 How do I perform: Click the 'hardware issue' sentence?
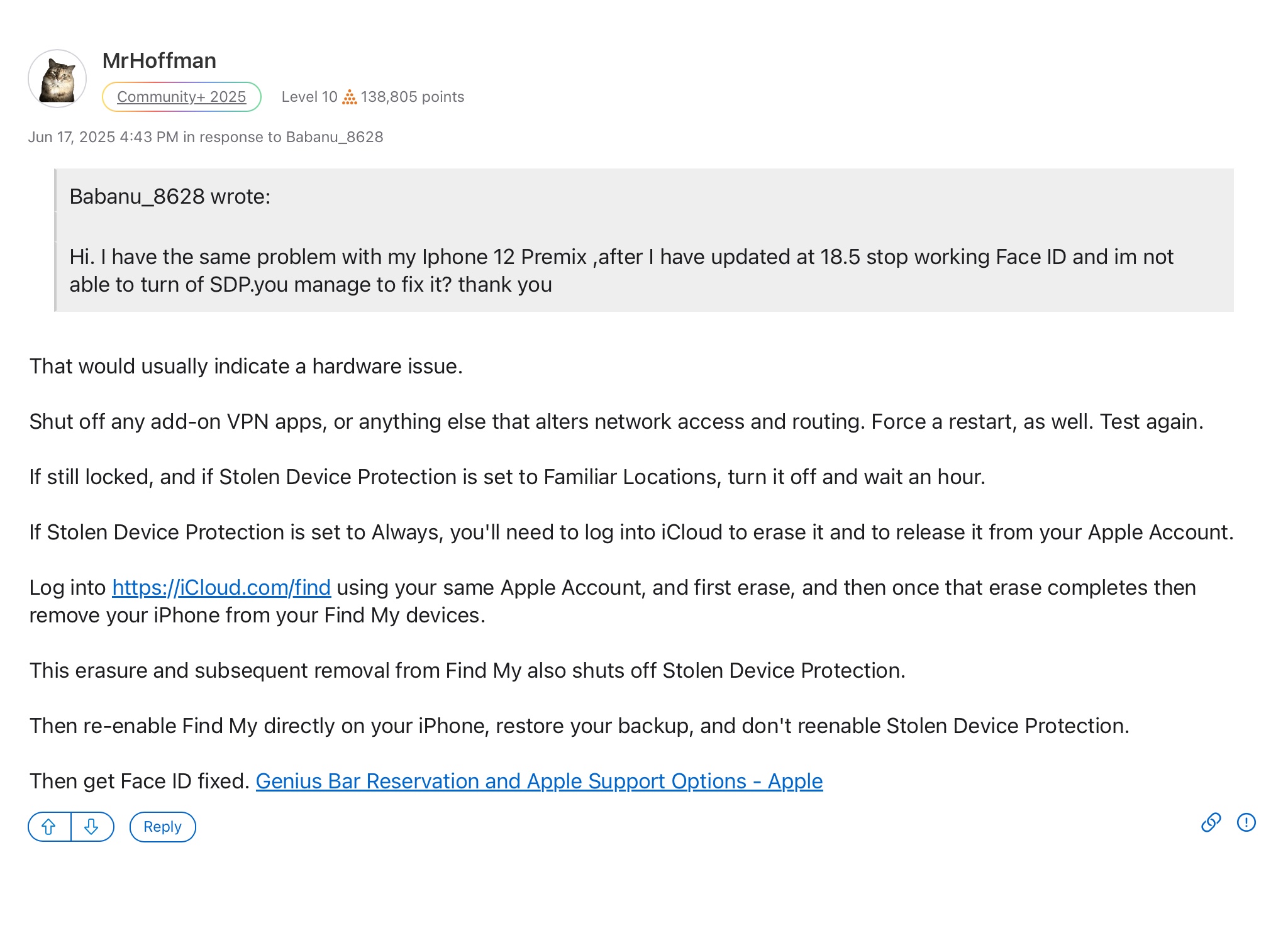point(246,366)
